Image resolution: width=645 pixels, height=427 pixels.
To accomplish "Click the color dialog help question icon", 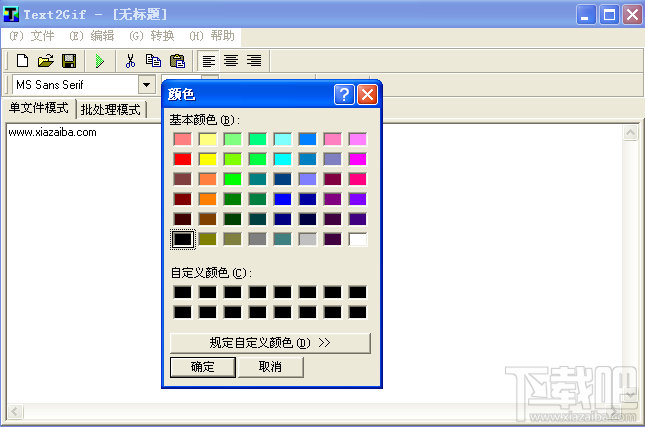I will (x=344, y=95).
